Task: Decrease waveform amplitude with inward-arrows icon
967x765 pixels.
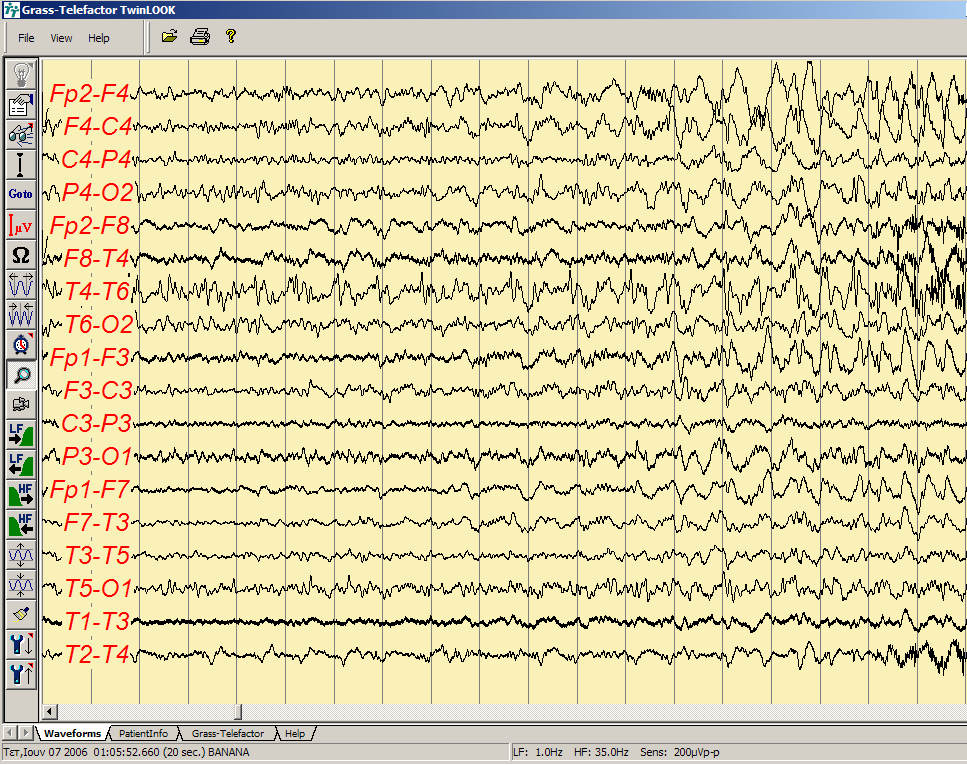Action: pyautogui.click(x=21, y=584)
